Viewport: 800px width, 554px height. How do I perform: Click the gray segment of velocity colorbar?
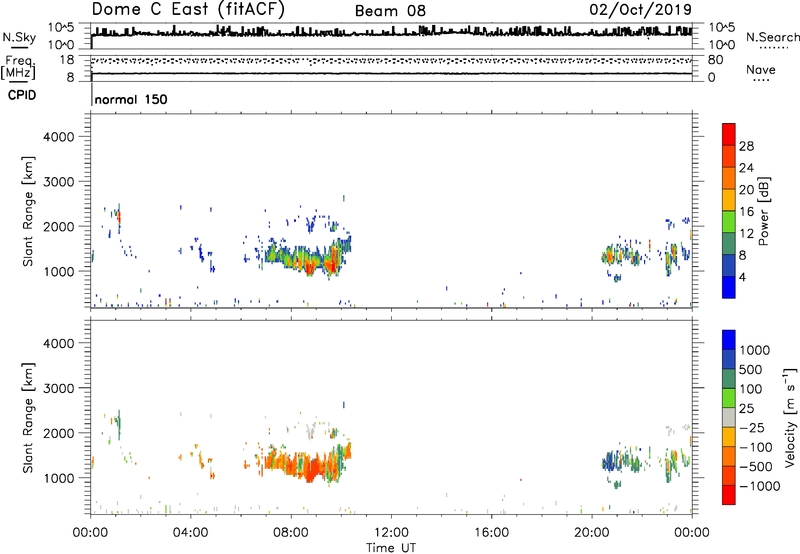click(729, 417)
